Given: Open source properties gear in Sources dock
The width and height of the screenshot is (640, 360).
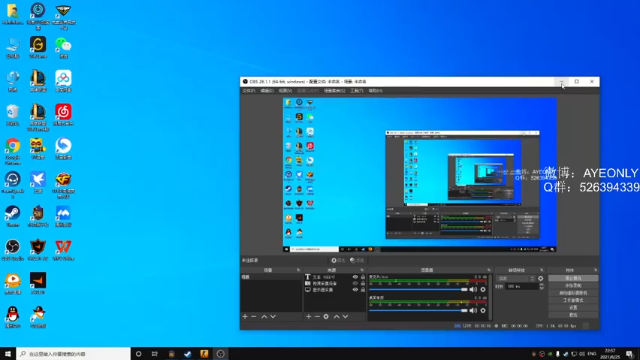Looking at the screenshot, I should point(326,317).
